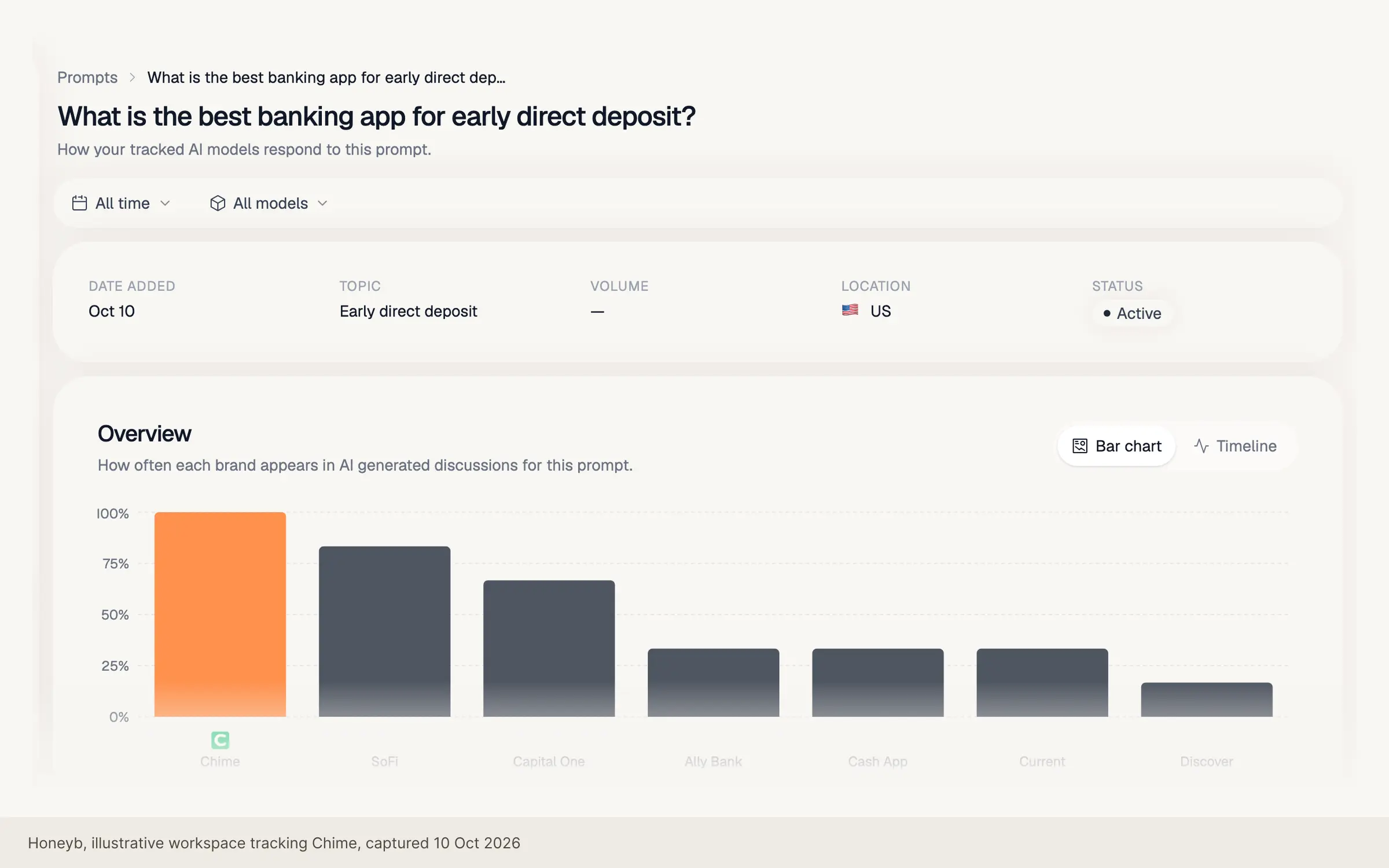The height and width of the screenshot is (868, 1389).
Task: Click the Overview section heading
Action: [144, 433]
